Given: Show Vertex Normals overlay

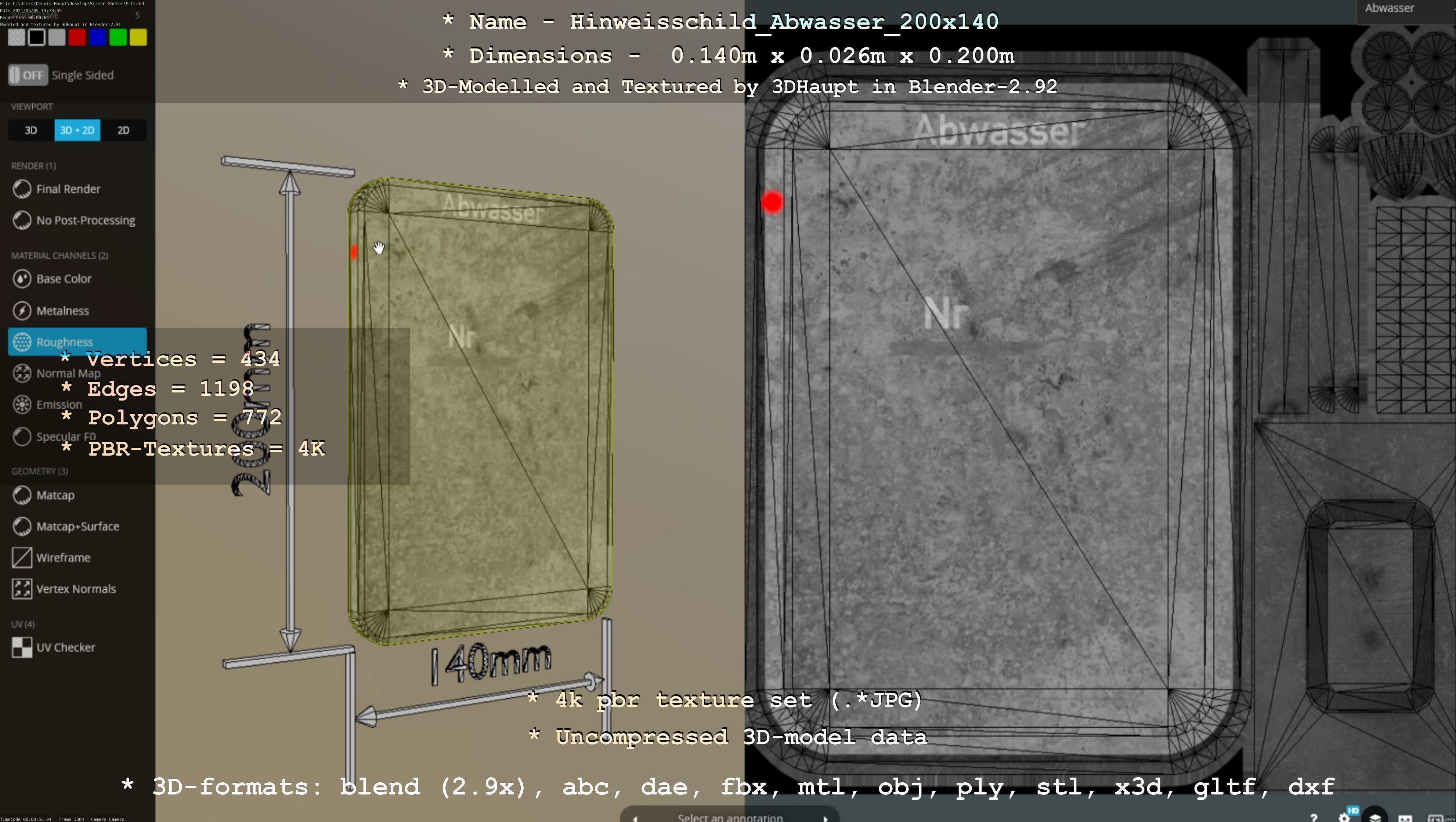Looking at the screenshot, I should tap(76, 589).
